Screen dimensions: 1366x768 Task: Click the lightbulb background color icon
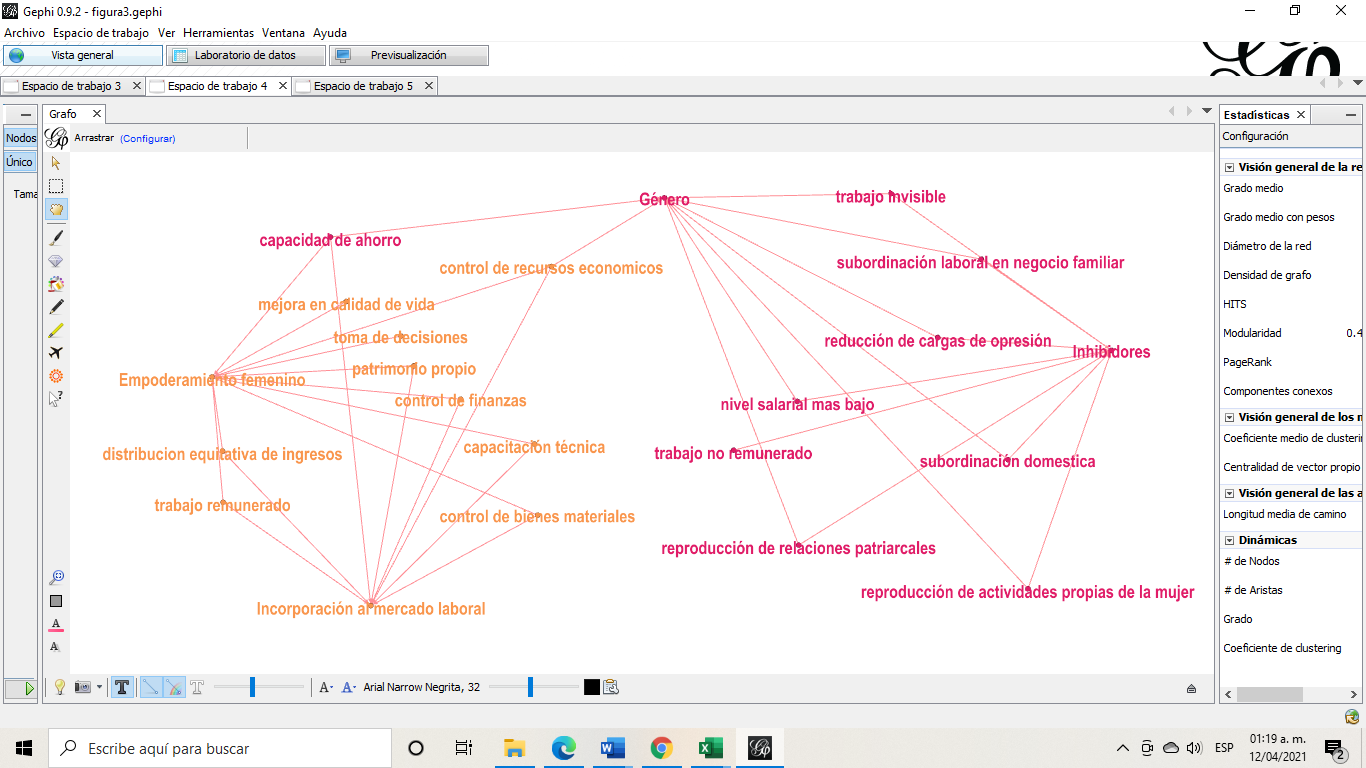coord(59,687)
